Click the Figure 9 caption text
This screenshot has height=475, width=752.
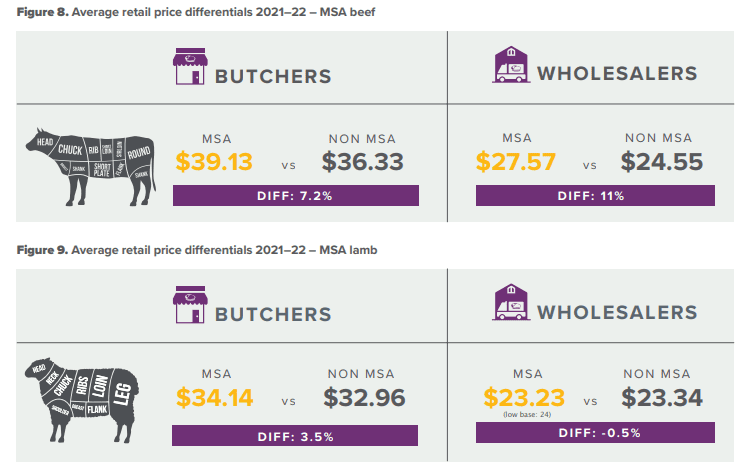[x=197, y=250]
